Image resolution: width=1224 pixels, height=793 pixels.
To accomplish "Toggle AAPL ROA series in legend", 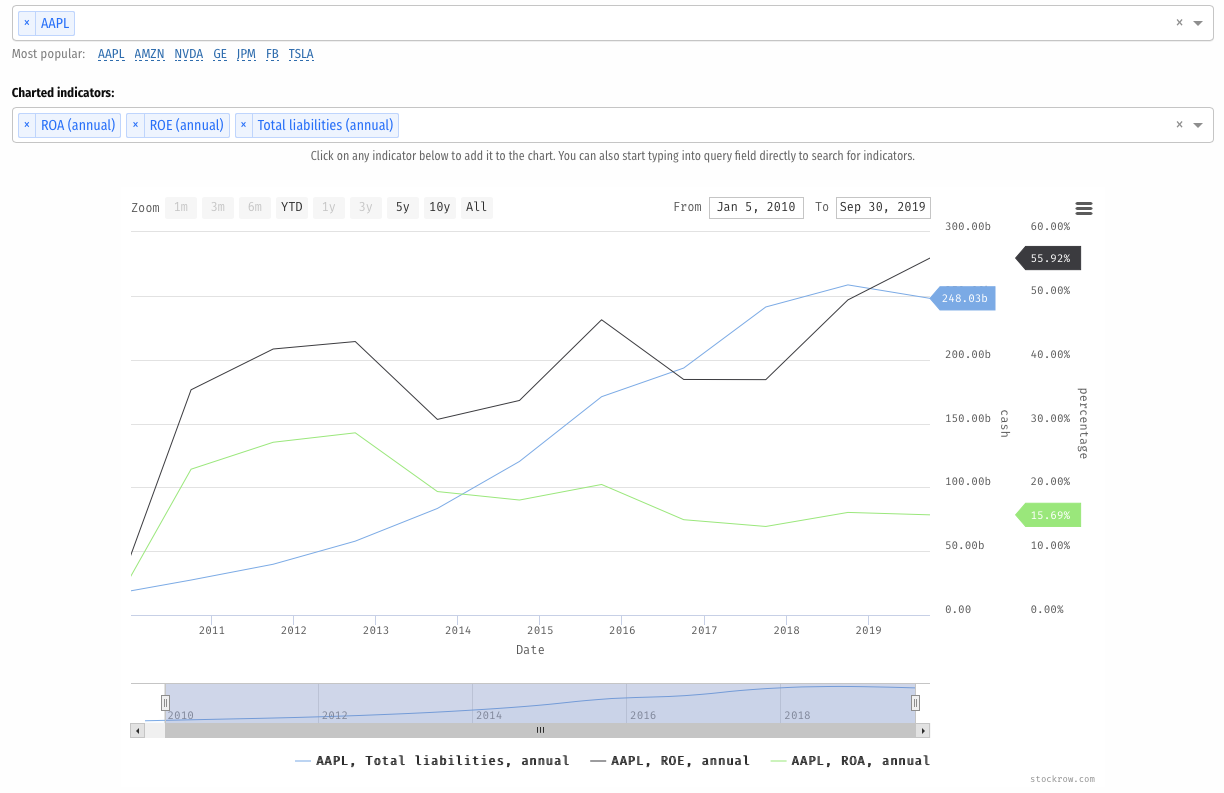I will (850, 761).
